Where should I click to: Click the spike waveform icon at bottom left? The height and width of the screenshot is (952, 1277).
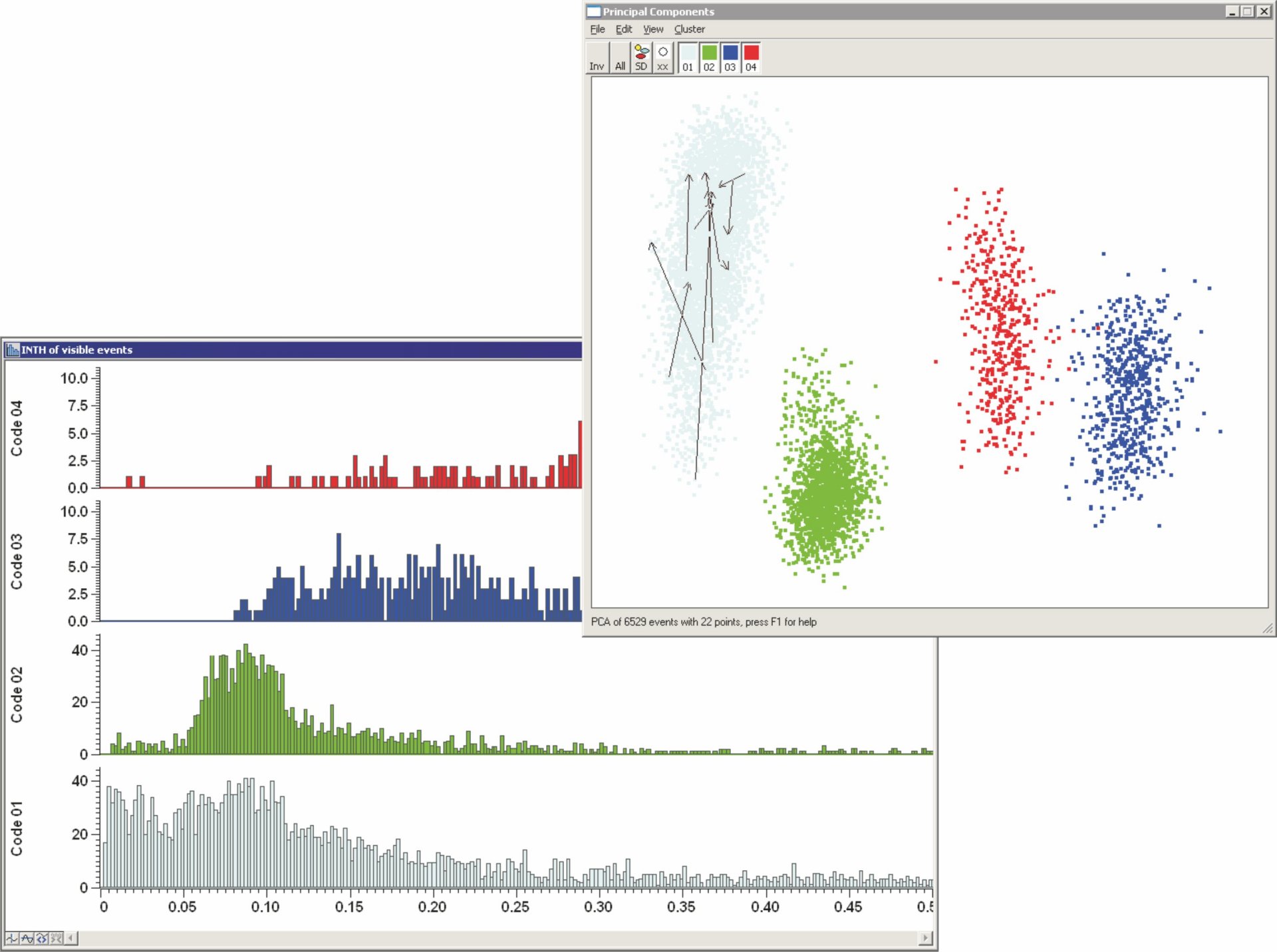point(12,937)
